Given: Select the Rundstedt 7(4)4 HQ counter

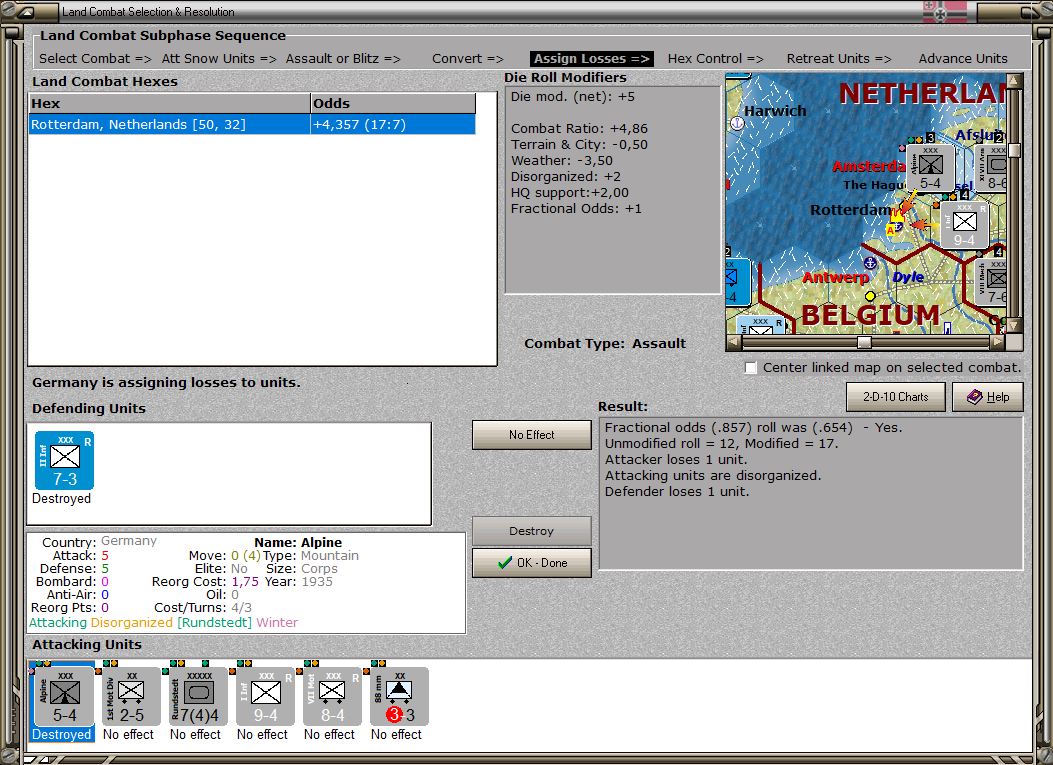Looking at the screenshot, I should pos(198,696).
